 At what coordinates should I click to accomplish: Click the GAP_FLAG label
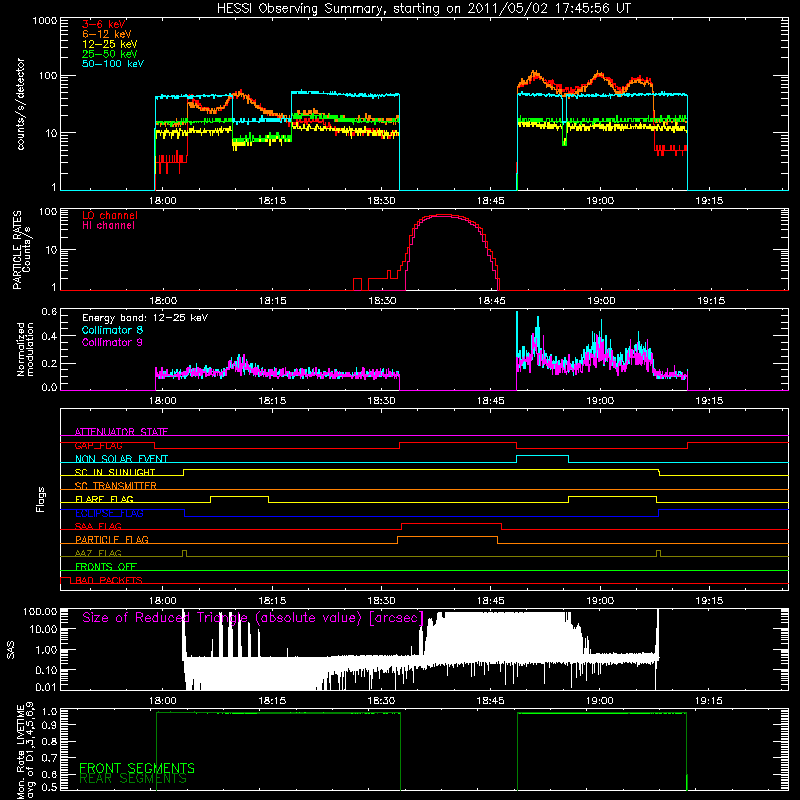tap(98, 445)
